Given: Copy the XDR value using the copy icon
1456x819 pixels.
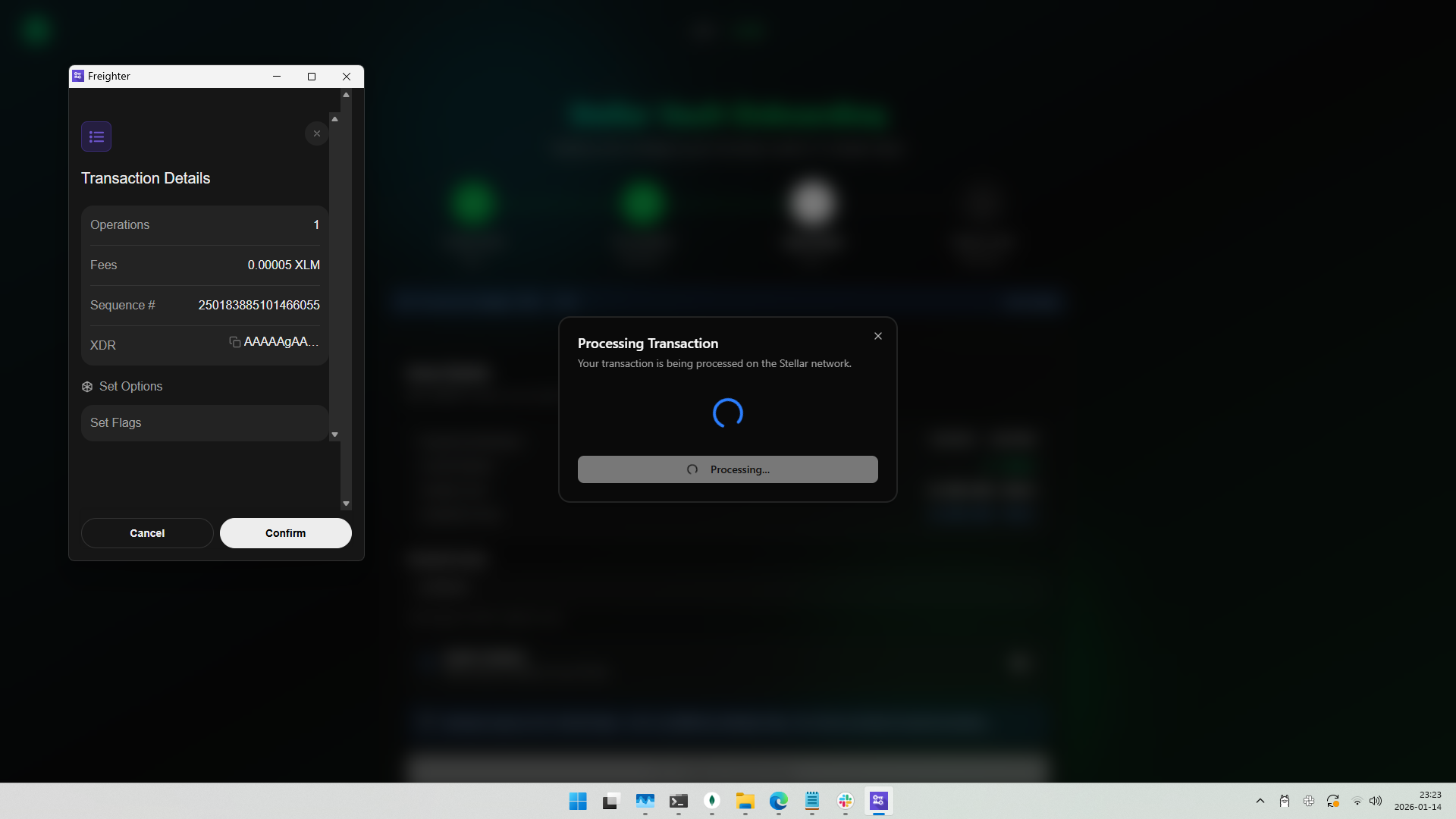Looking at the screenshot, I should point(234,342).
